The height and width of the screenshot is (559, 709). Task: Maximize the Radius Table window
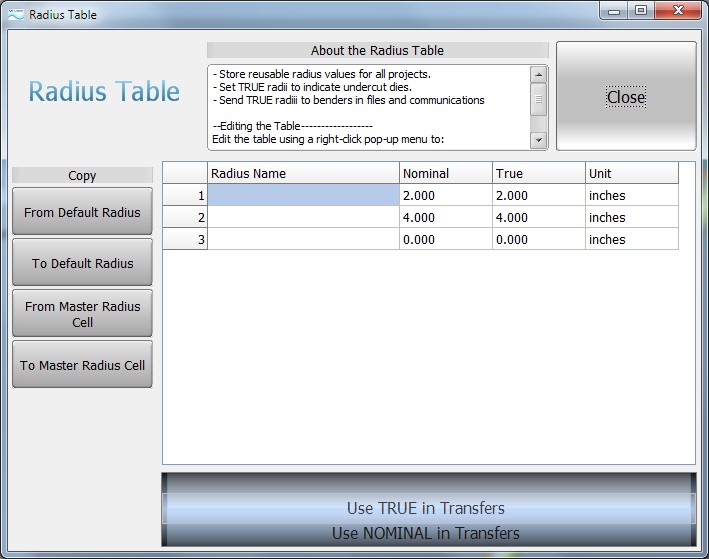(x=641, y=10)
